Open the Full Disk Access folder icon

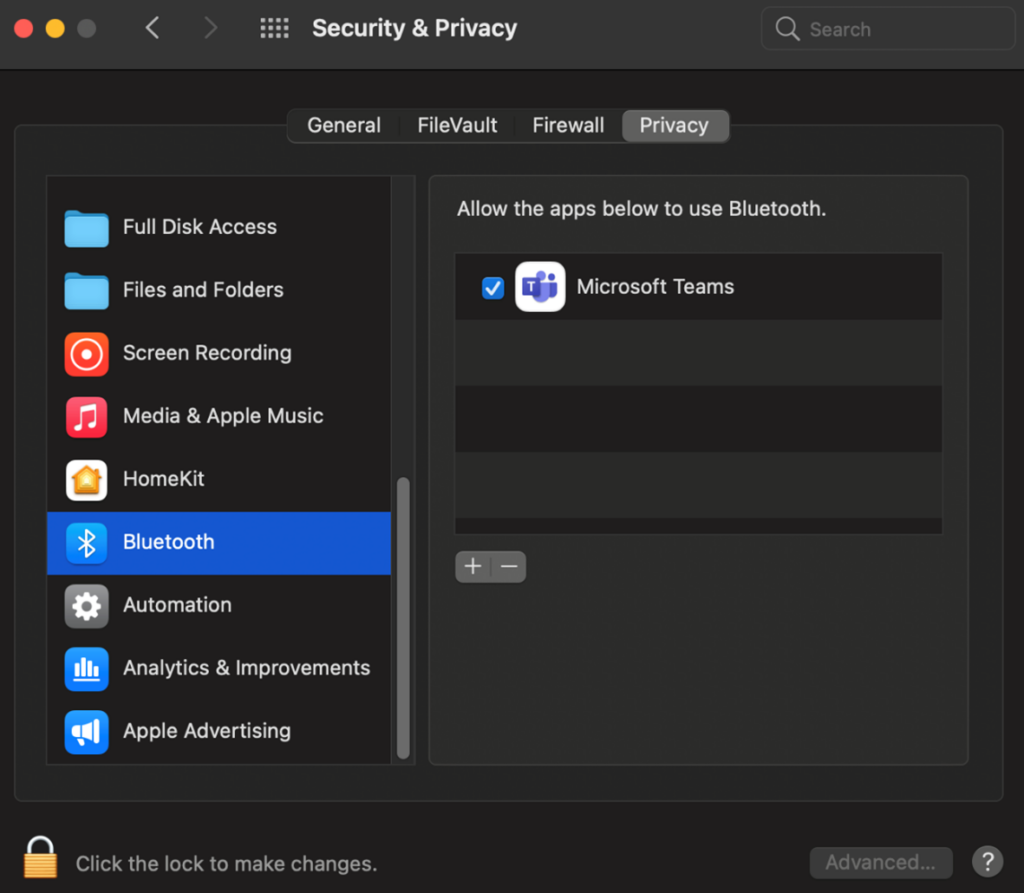[86, 228]
